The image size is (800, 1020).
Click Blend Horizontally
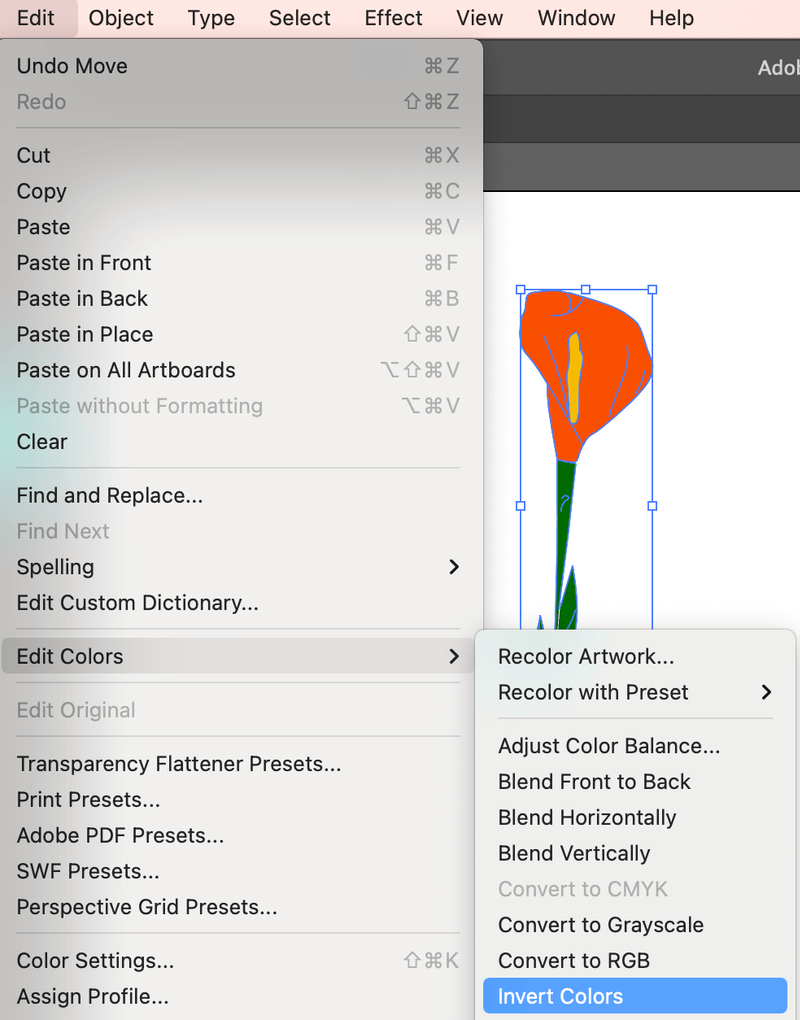click(x=587, y=817)
